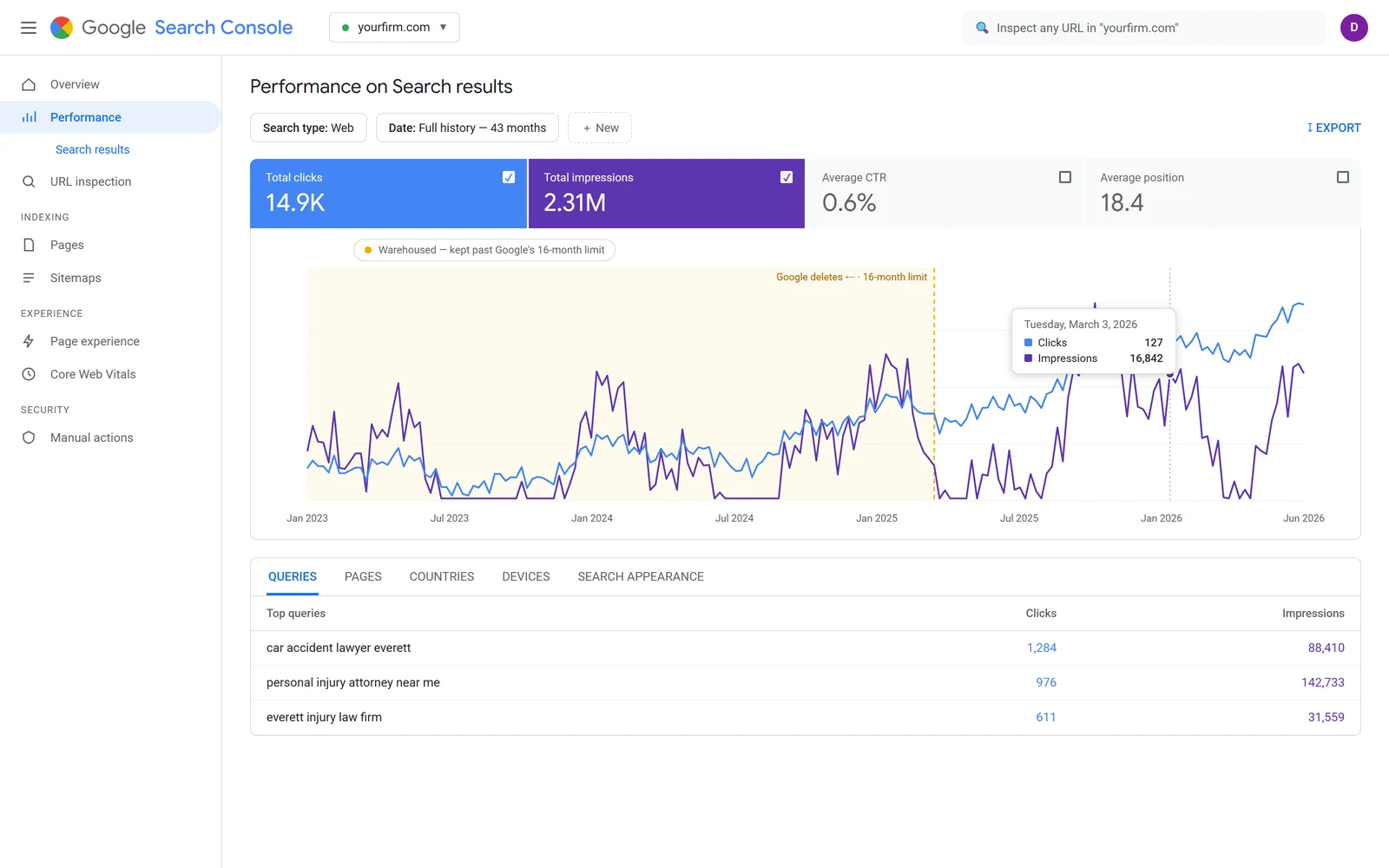Screen dimensions: 1389x868
Task: Add a New filter
Action: click(x=600, y=128)
